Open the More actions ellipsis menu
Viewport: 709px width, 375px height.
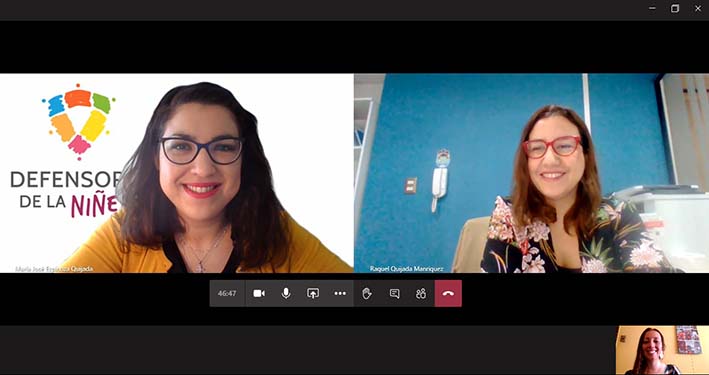[x=340, y=294]
